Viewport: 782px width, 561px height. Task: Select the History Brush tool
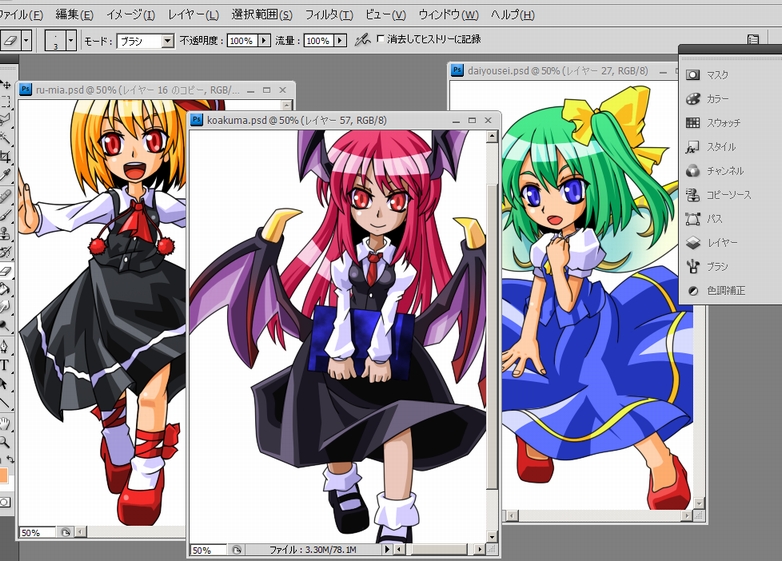coord(5,251)
